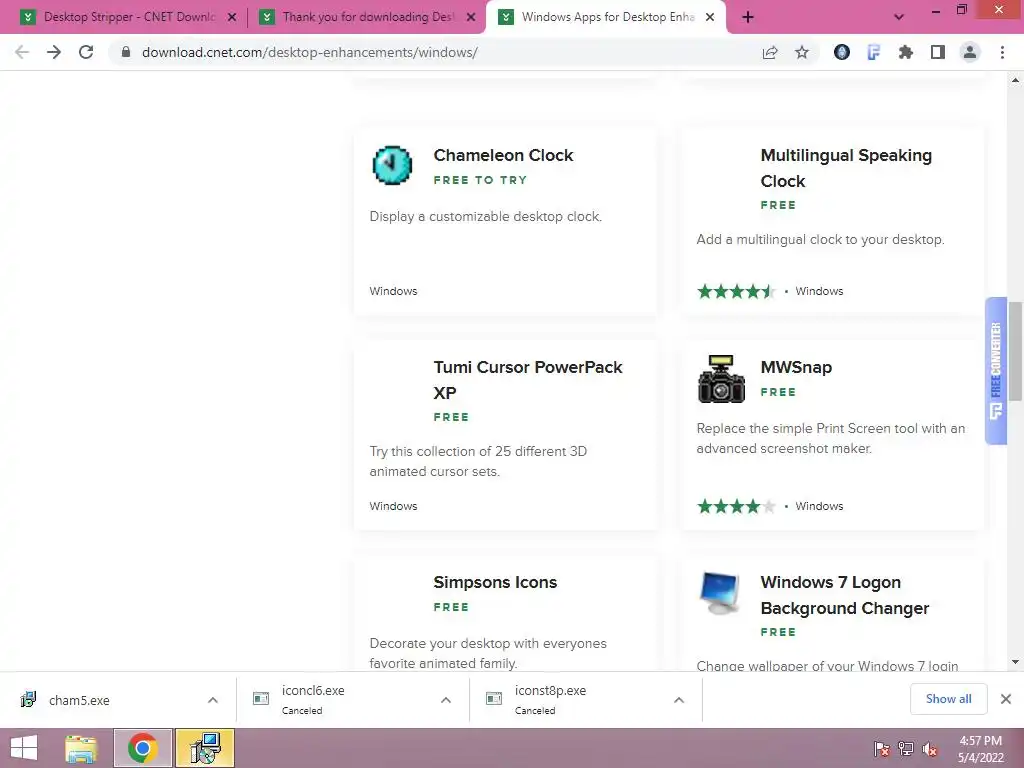
Task: Click the address bar URL
Action: tap(310, 52)
